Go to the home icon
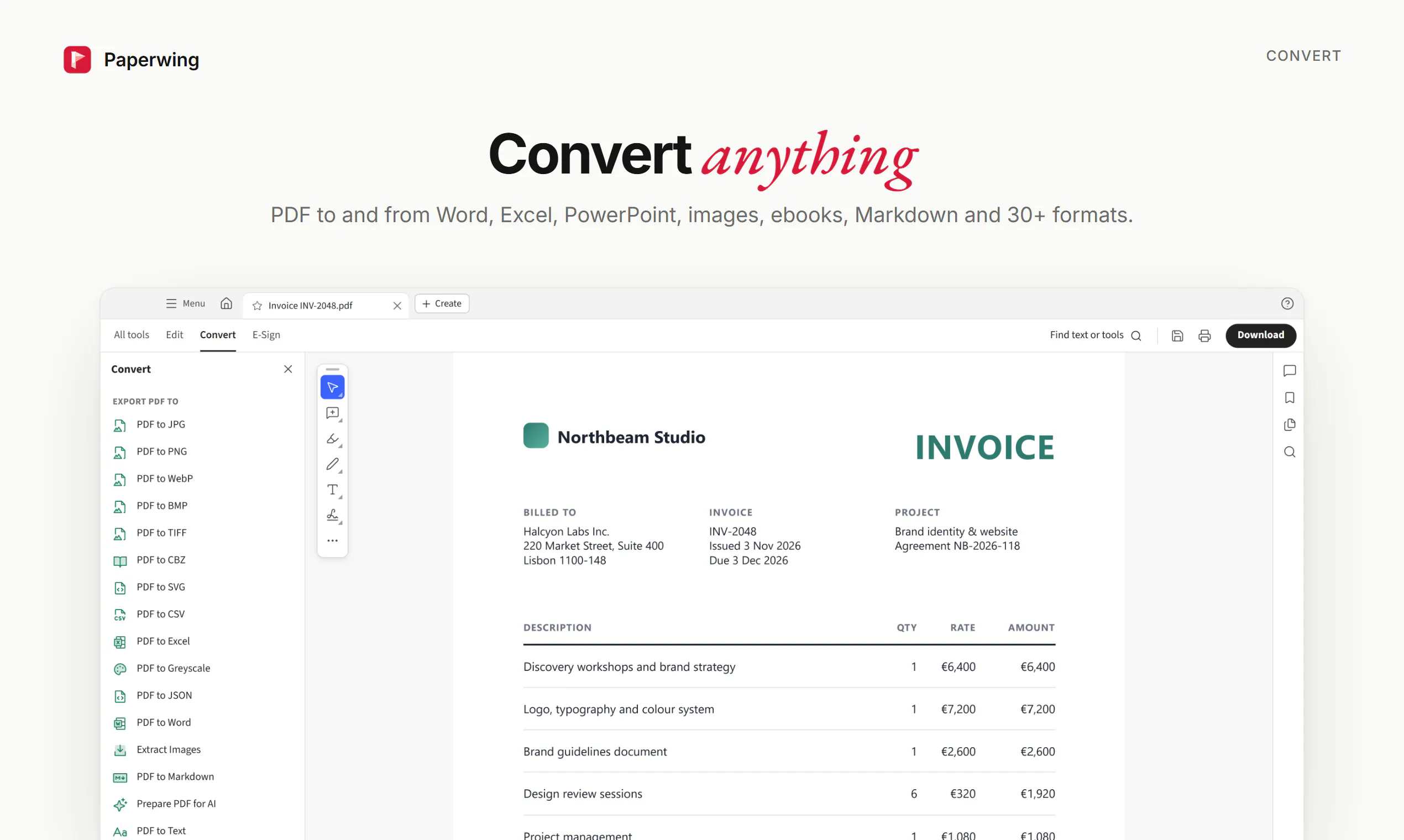This screenshot has height=840, width=1404. pyautogui.click(x=226, y=303)
